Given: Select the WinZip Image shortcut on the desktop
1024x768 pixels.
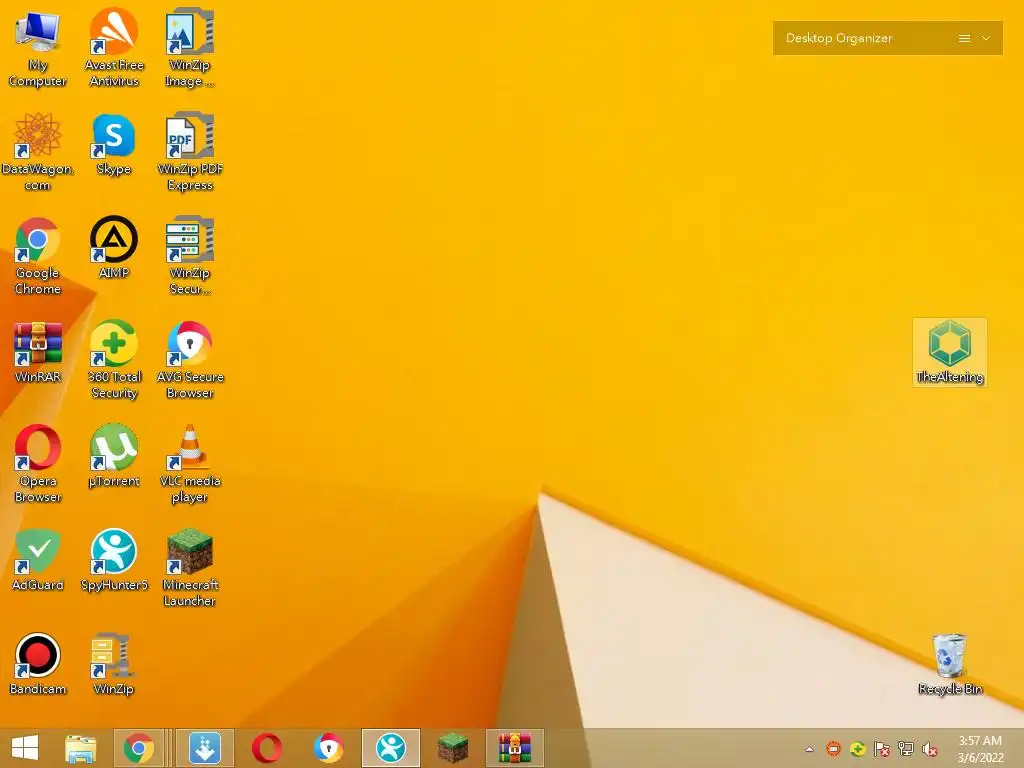Looking at the screenshot, I should 189,48.
